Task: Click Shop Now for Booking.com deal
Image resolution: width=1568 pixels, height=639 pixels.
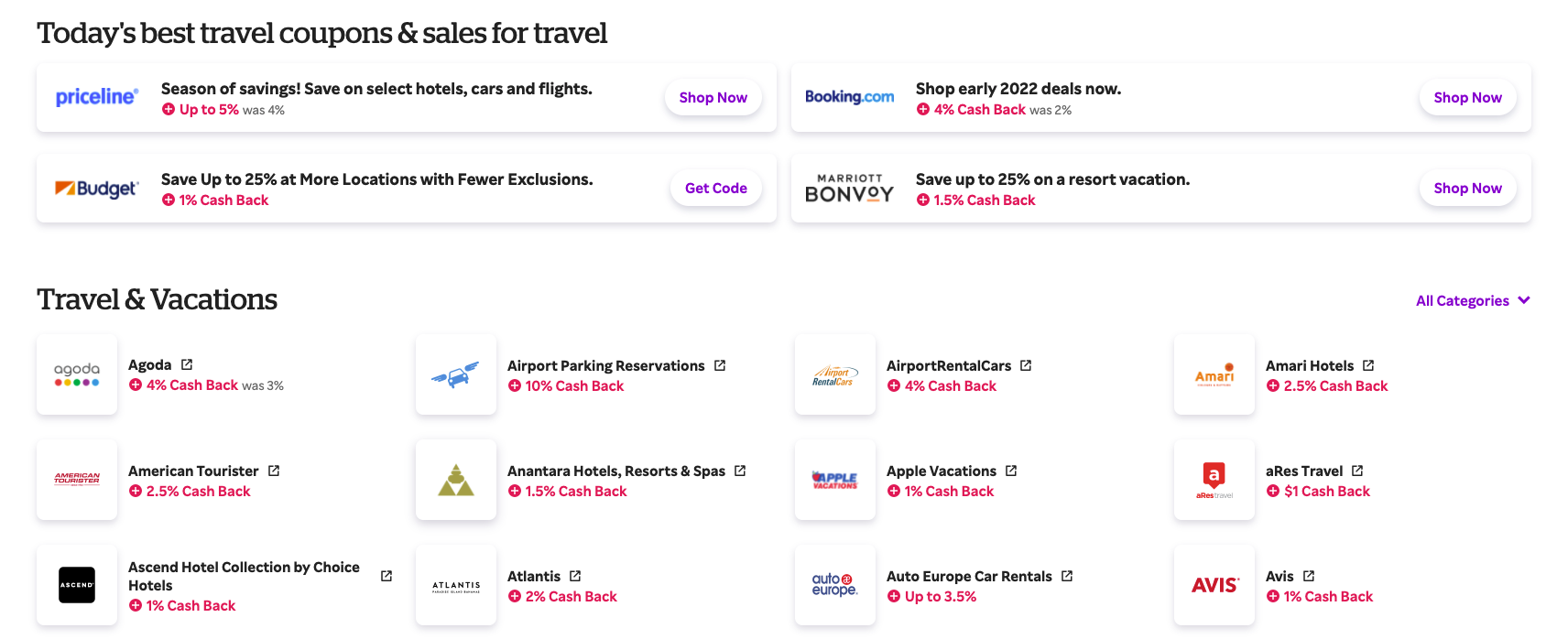Action: tap(1467, 98)
